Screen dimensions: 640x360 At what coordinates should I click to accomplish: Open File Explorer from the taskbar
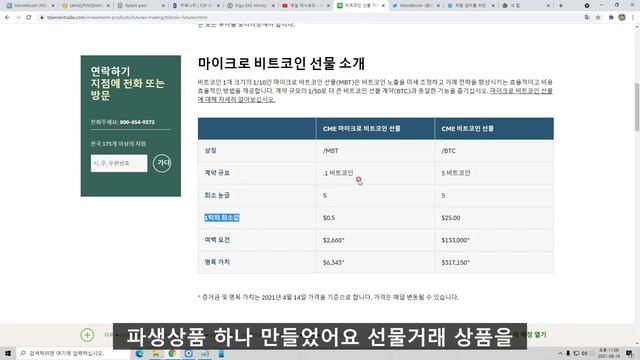pyautogui.click(x=156, y=353)
